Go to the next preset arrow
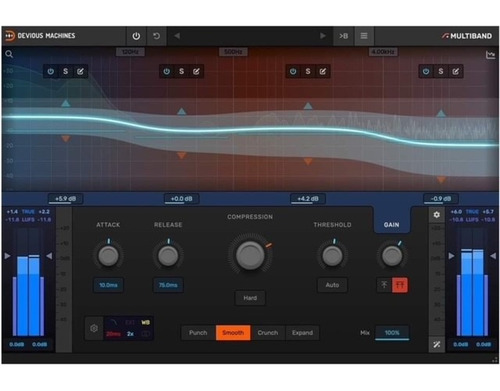The image size is (500, 391). [322, 36]
